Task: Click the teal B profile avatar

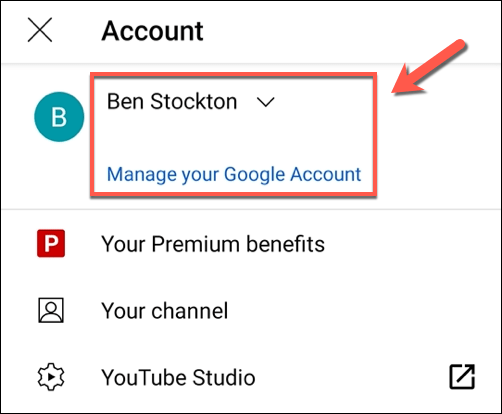Action: point(59,117)
